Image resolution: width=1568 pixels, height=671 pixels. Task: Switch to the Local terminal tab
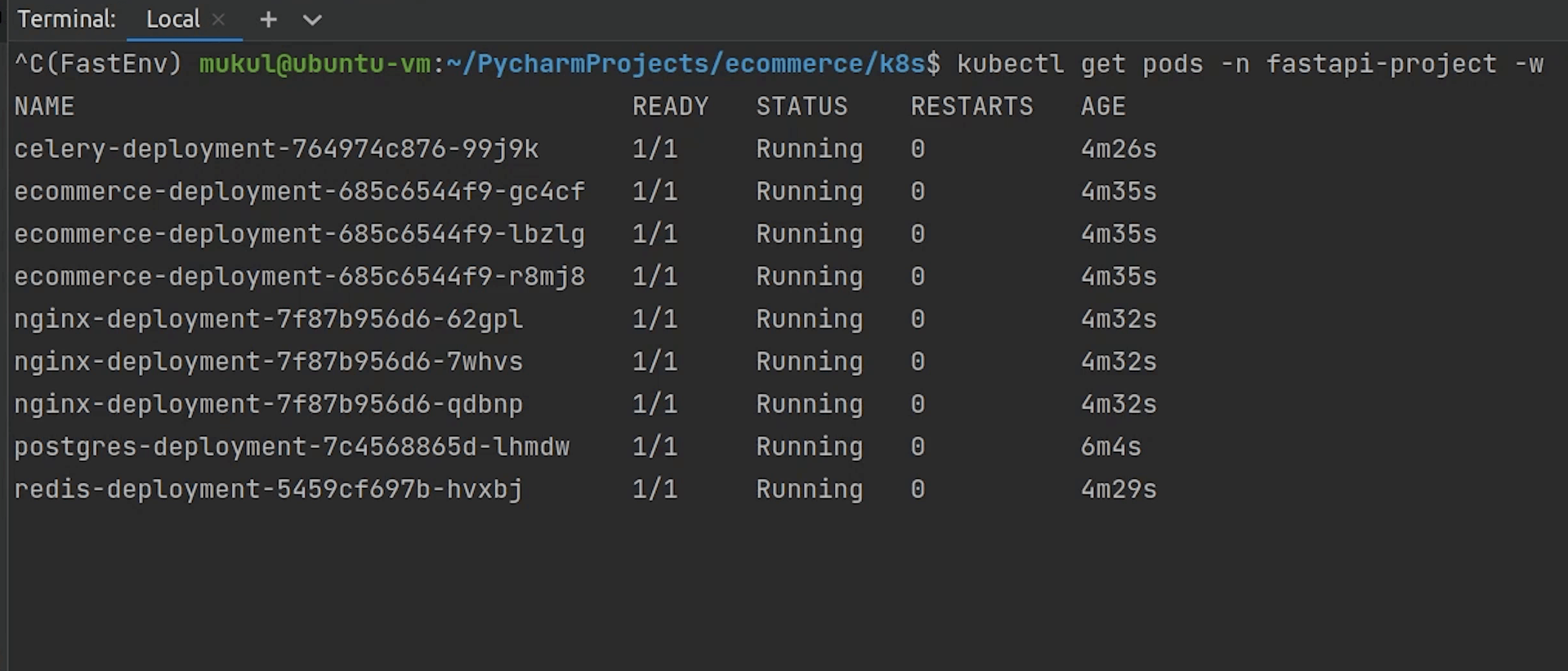(x=173, y=19)
